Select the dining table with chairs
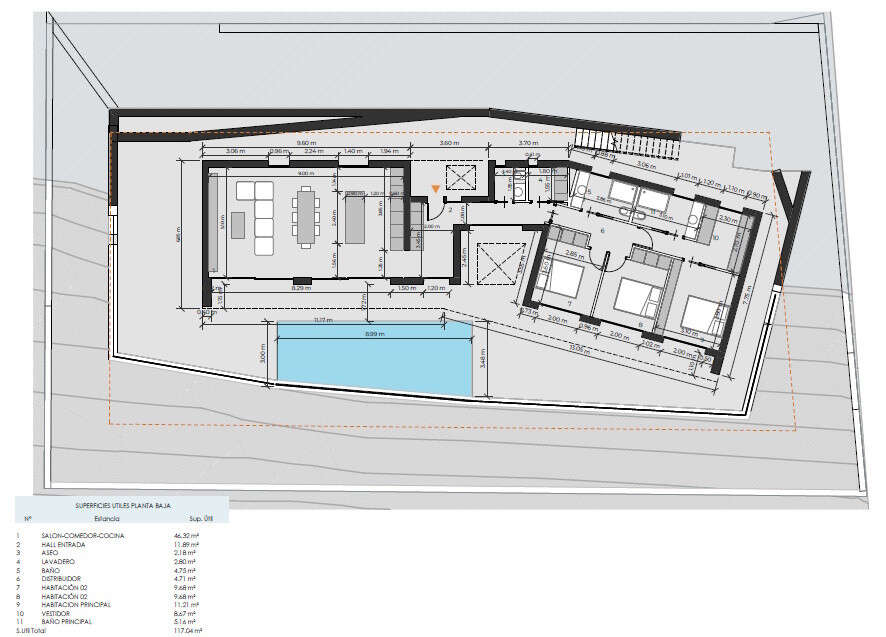This screenshot has width=886, height=637. coord(304,218)
